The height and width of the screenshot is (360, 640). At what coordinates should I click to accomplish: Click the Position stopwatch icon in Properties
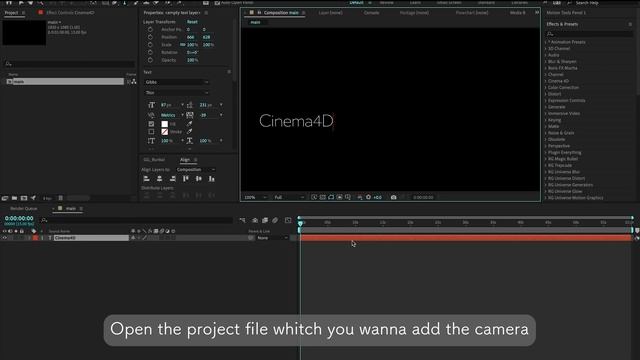pyautogui.click(x=150, y=37)
